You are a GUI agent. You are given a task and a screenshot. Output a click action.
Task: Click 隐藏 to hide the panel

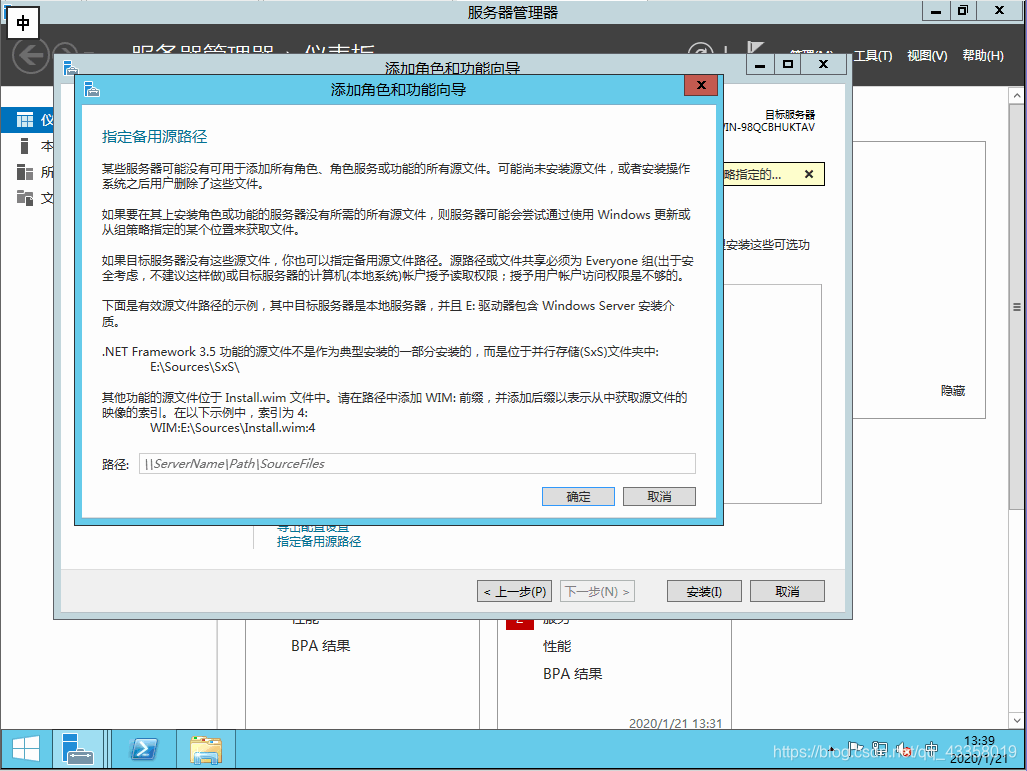tap(953, 391)
